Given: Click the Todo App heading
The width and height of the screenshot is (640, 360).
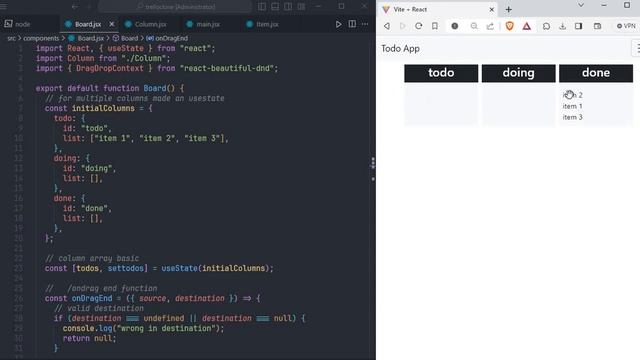Looking at the screenshot, I should (x=400, y=49).
